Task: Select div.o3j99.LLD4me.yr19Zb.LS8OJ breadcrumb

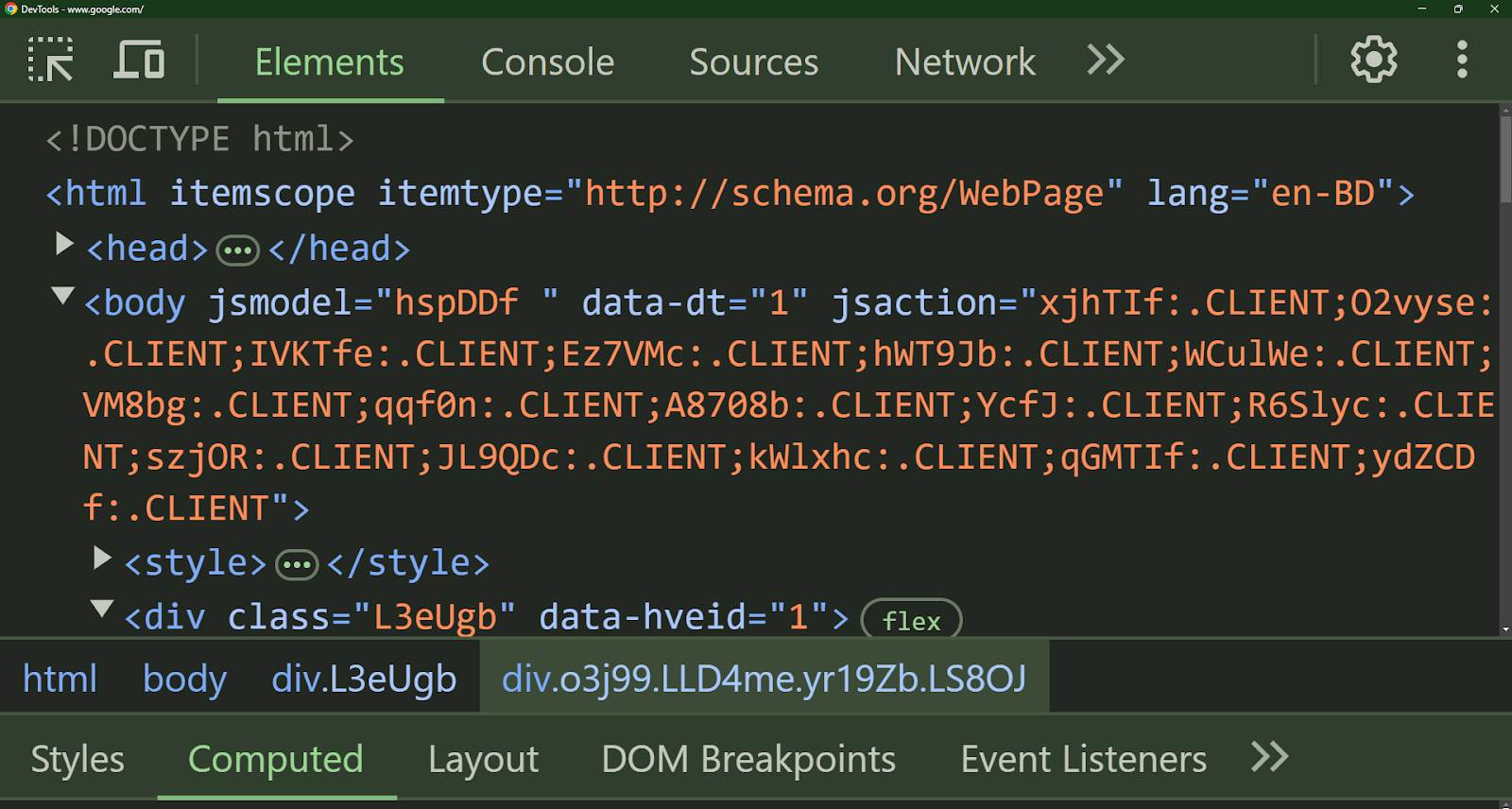Action: [765, 679]
